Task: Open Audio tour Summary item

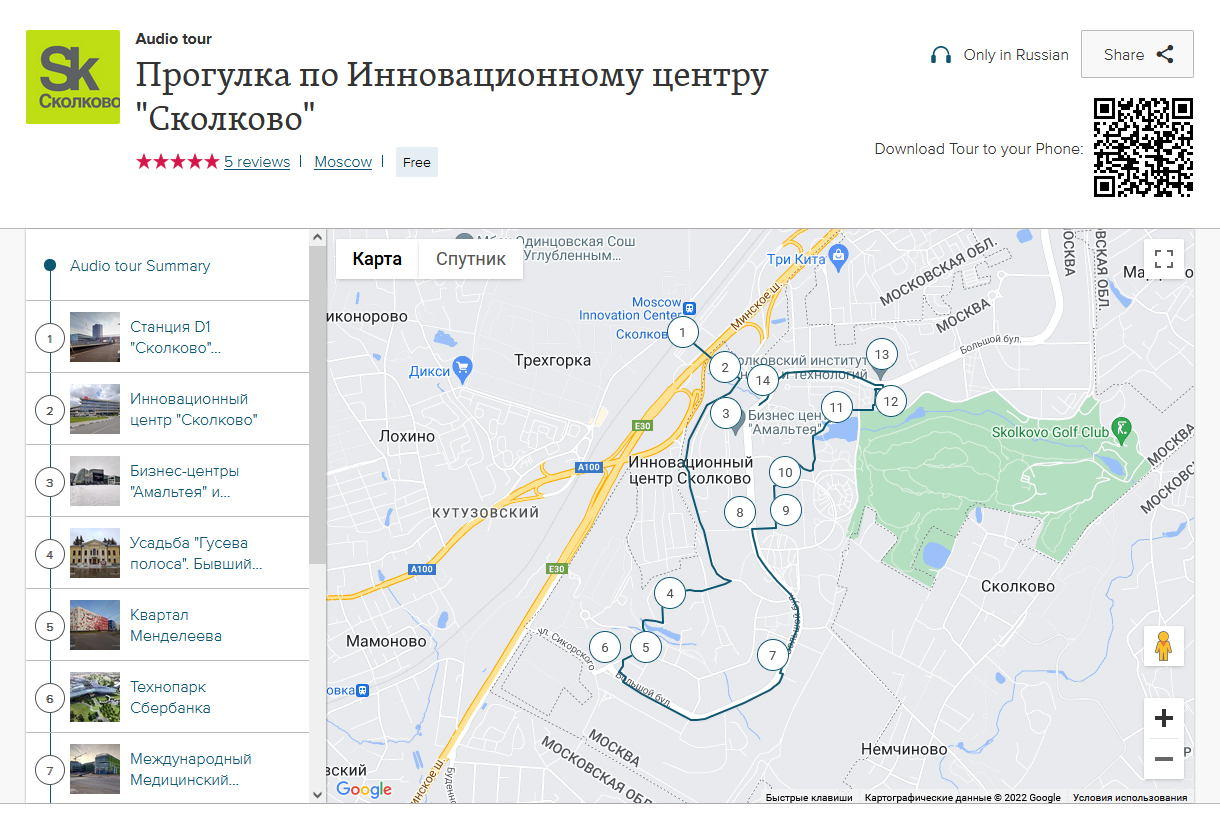Action: click(140, 266)
